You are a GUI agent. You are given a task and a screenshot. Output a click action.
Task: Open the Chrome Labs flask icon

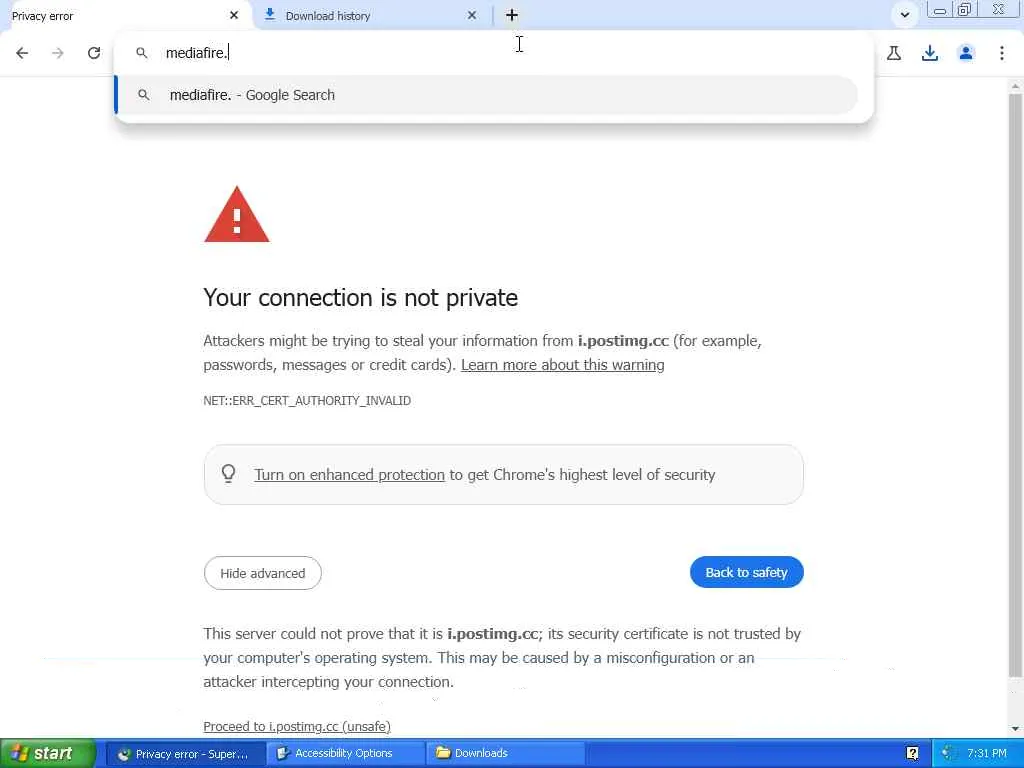894,53
